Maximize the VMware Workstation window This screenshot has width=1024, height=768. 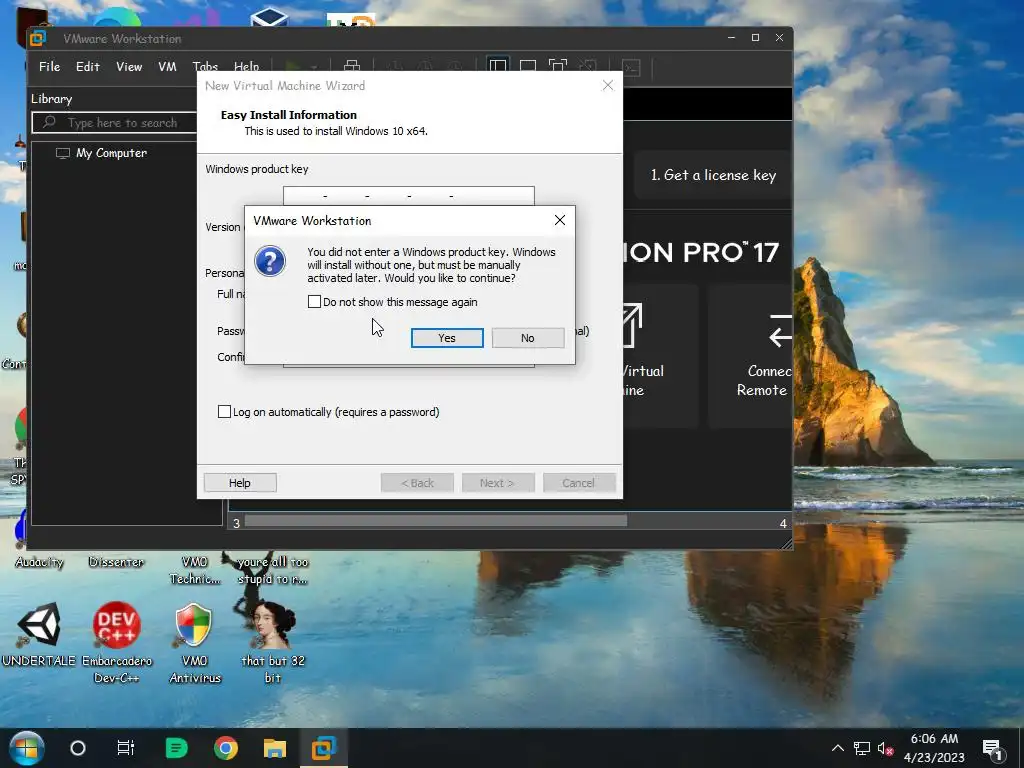tap(756, 38)
